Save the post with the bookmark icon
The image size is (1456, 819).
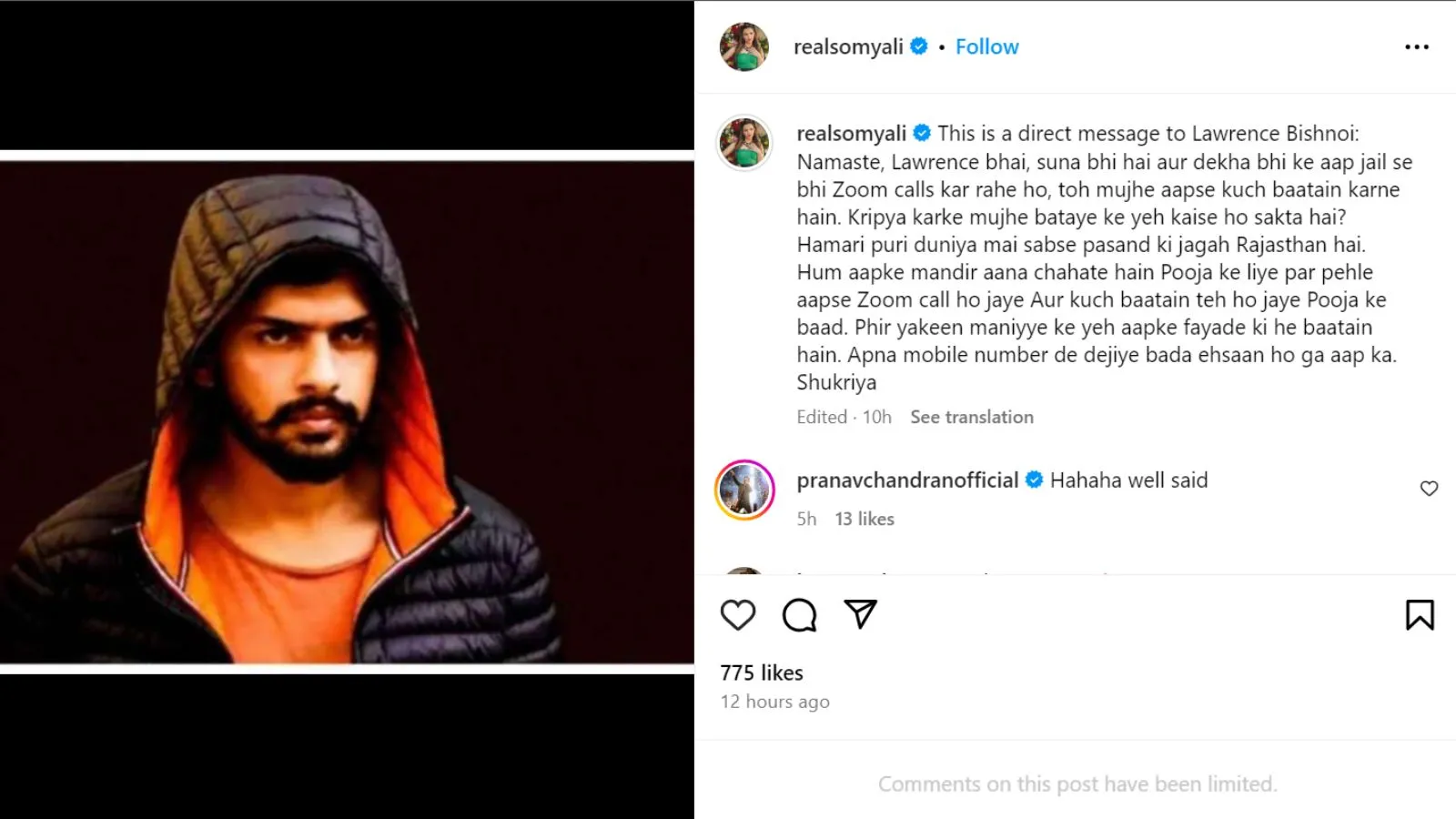pyautogui.click(x=1420, y=615)
